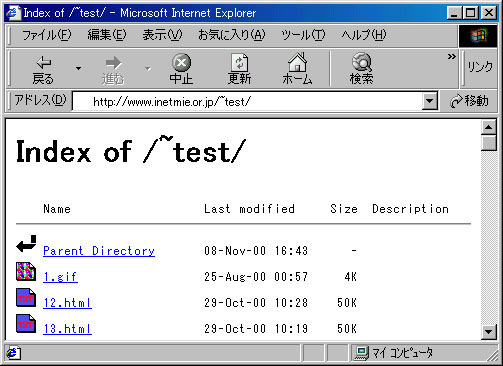The width and height of the screenshot is (503, 366).
Task: Click the date '25-Aug-00 00:57'
Action: click(x=256, y=277)
